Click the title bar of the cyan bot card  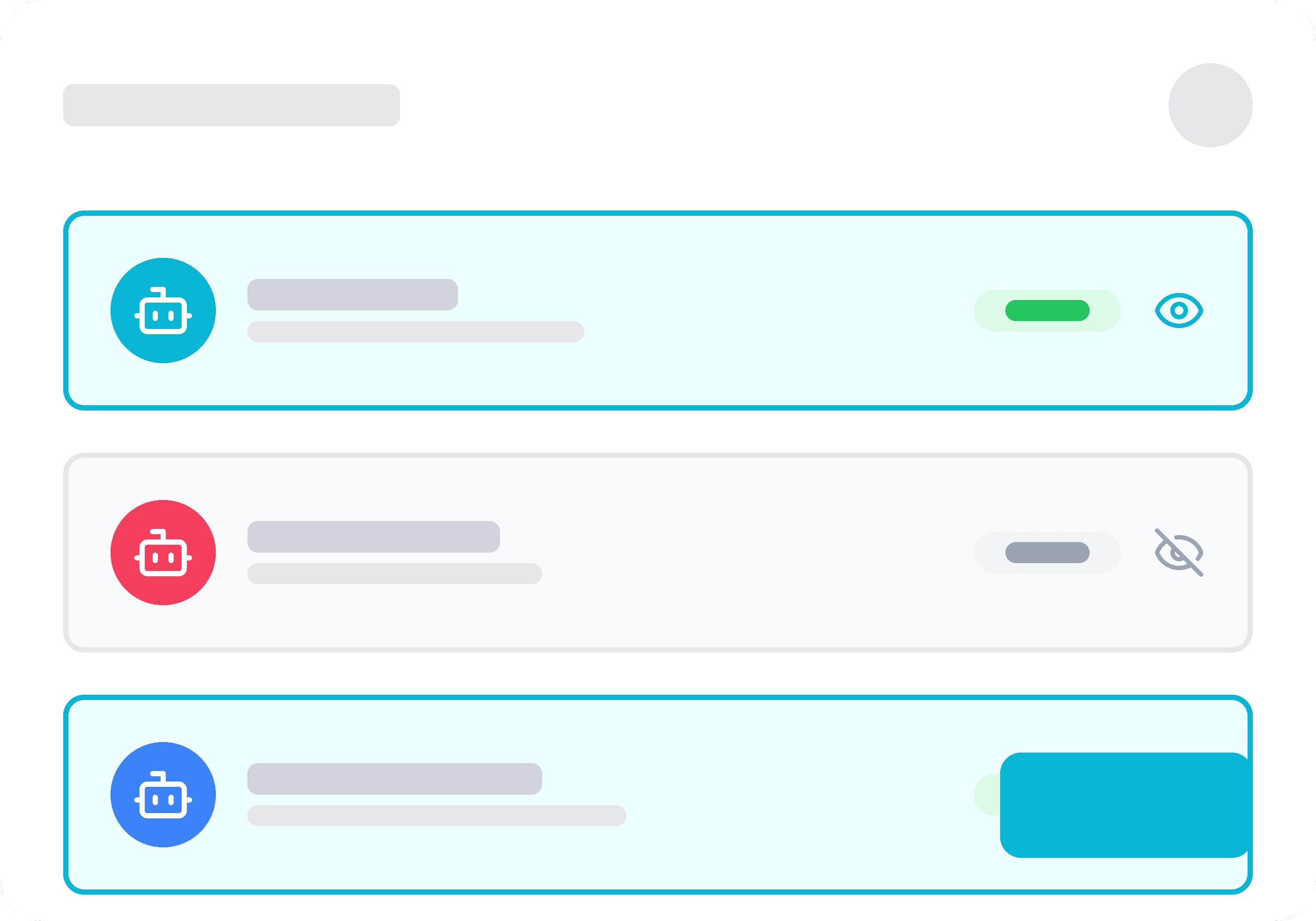point(352,295)
